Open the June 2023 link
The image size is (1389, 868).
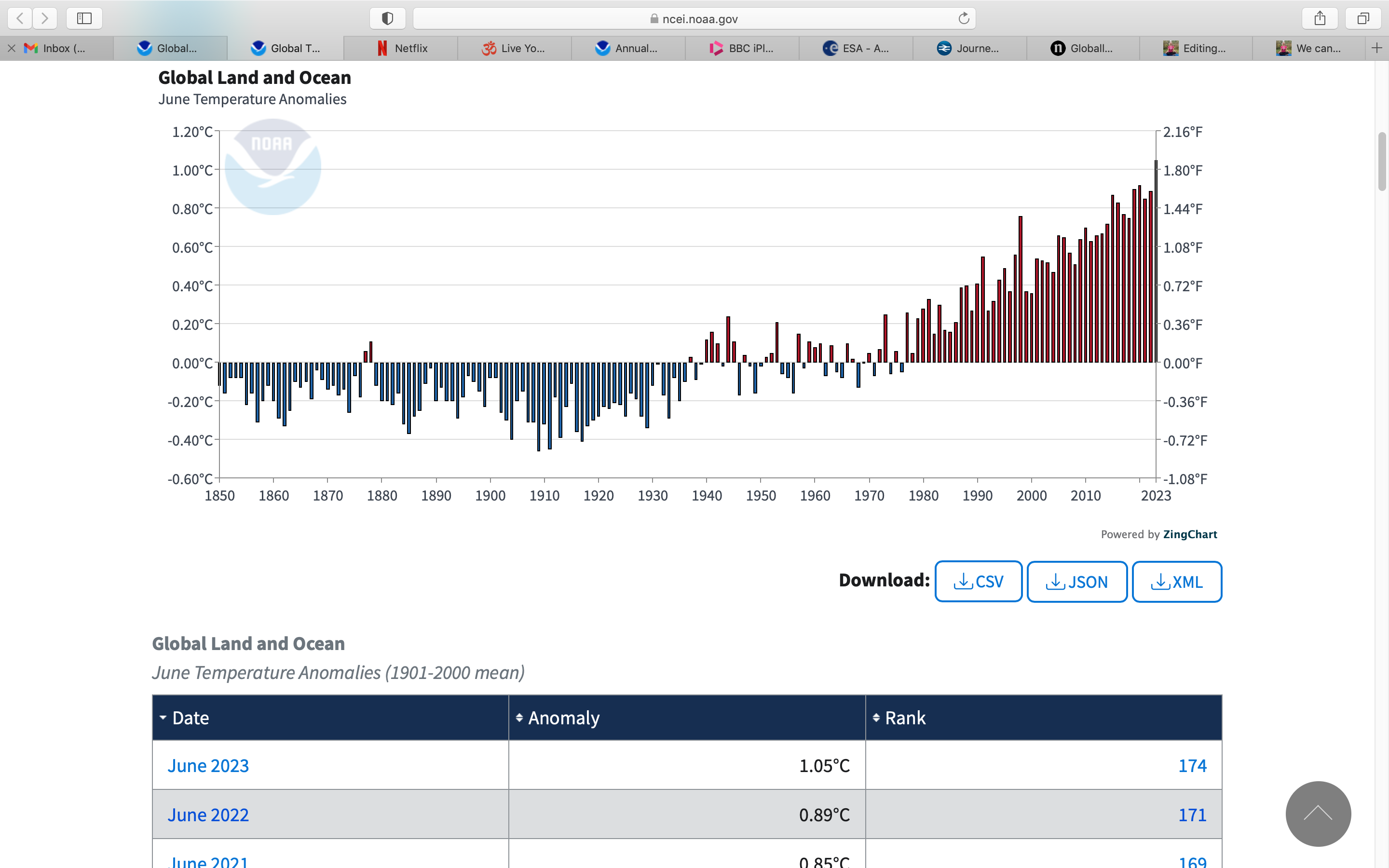coord(208,765)
